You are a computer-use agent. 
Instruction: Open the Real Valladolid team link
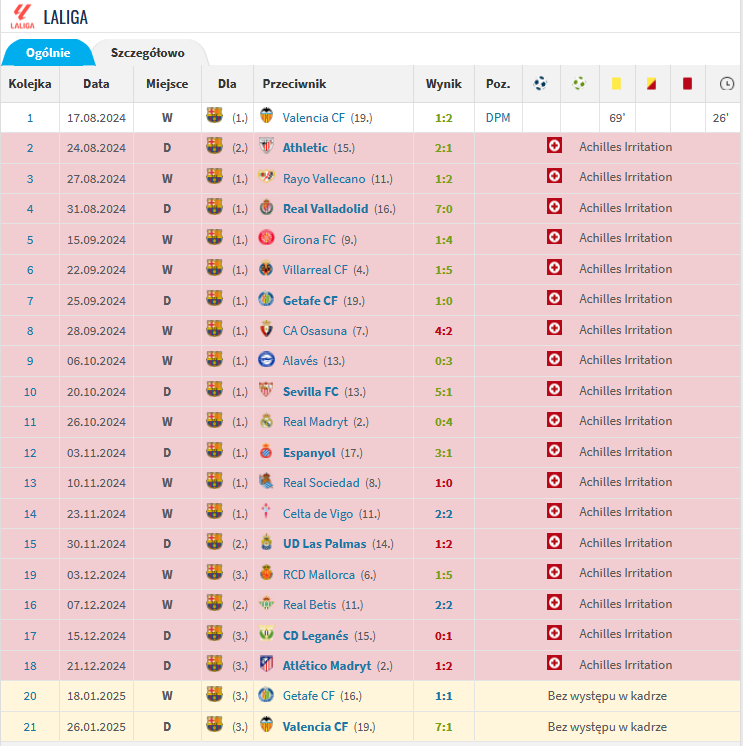point(325,209)
